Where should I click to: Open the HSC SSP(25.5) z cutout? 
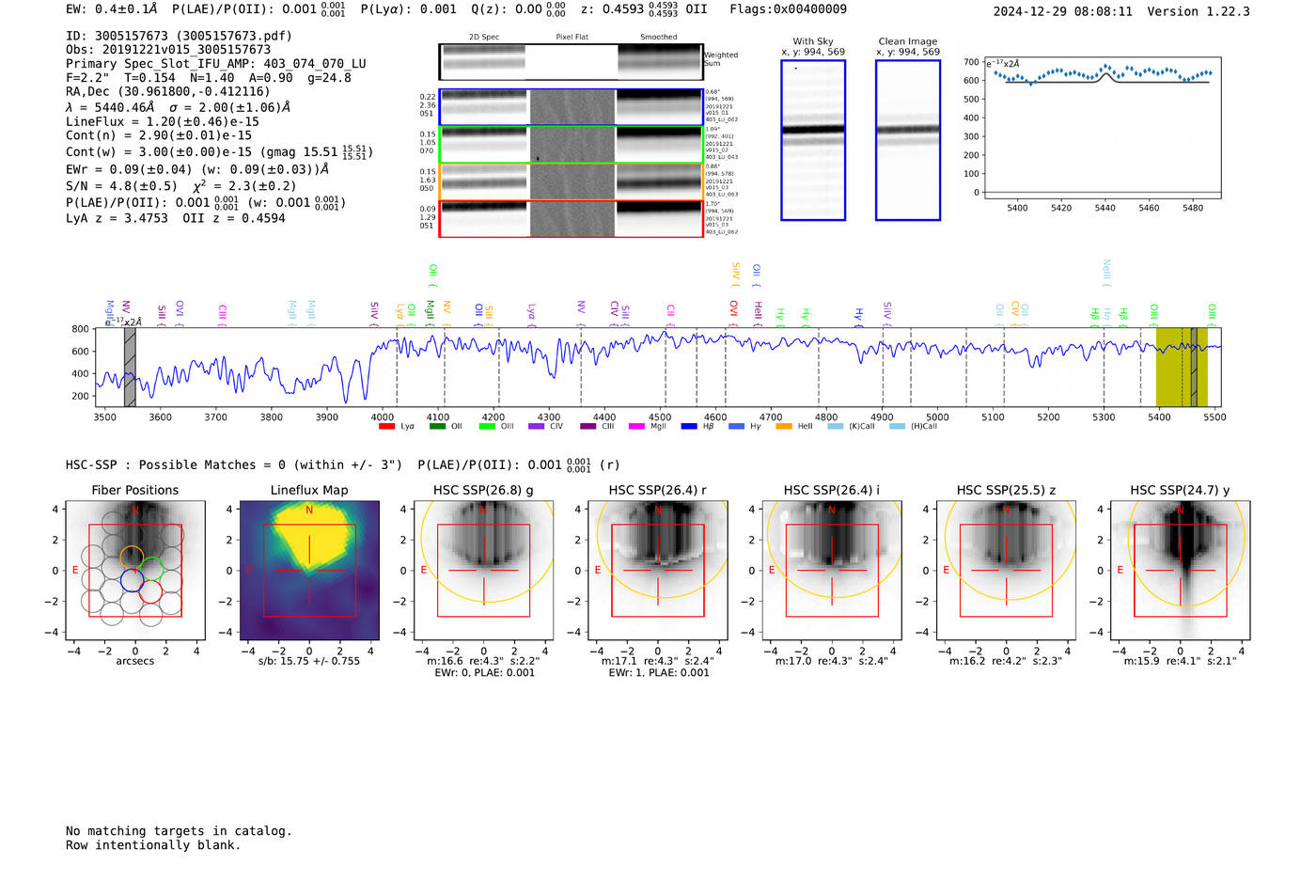point(1006,570)
